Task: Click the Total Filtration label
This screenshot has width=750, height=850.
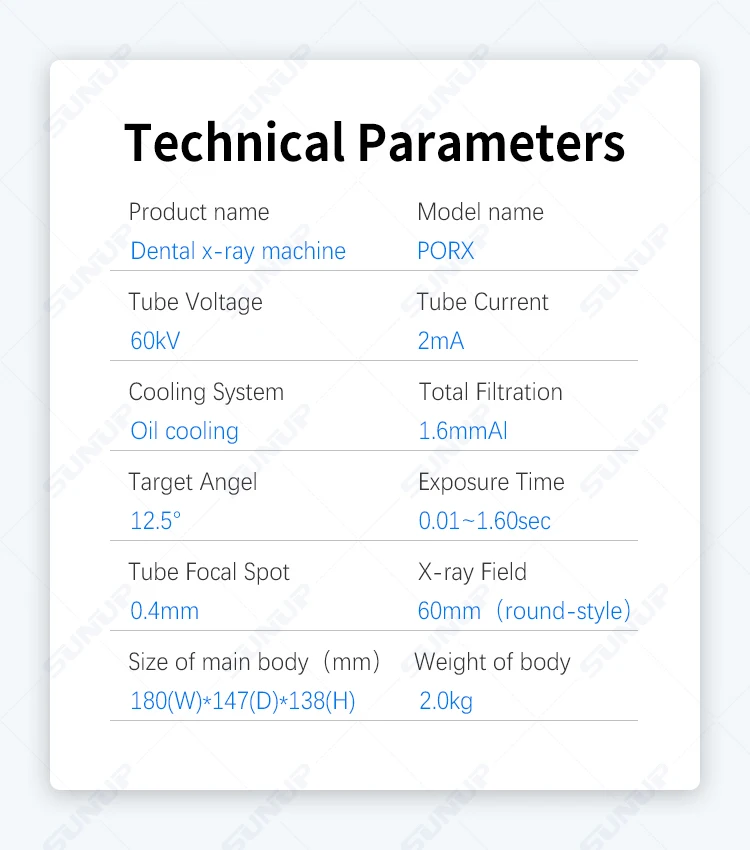Action: point(491,392)
